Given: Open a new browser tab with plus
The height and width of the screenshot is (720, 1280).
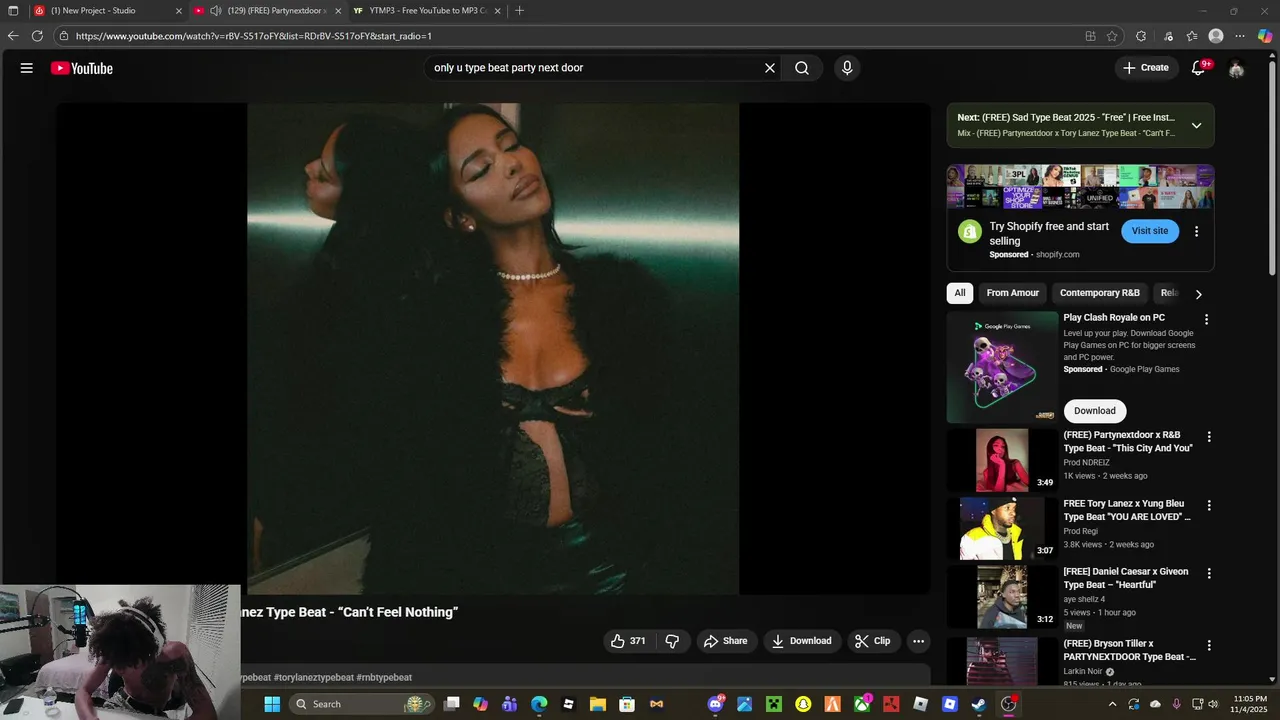Looking at the screenshot, I should point(519,11).
